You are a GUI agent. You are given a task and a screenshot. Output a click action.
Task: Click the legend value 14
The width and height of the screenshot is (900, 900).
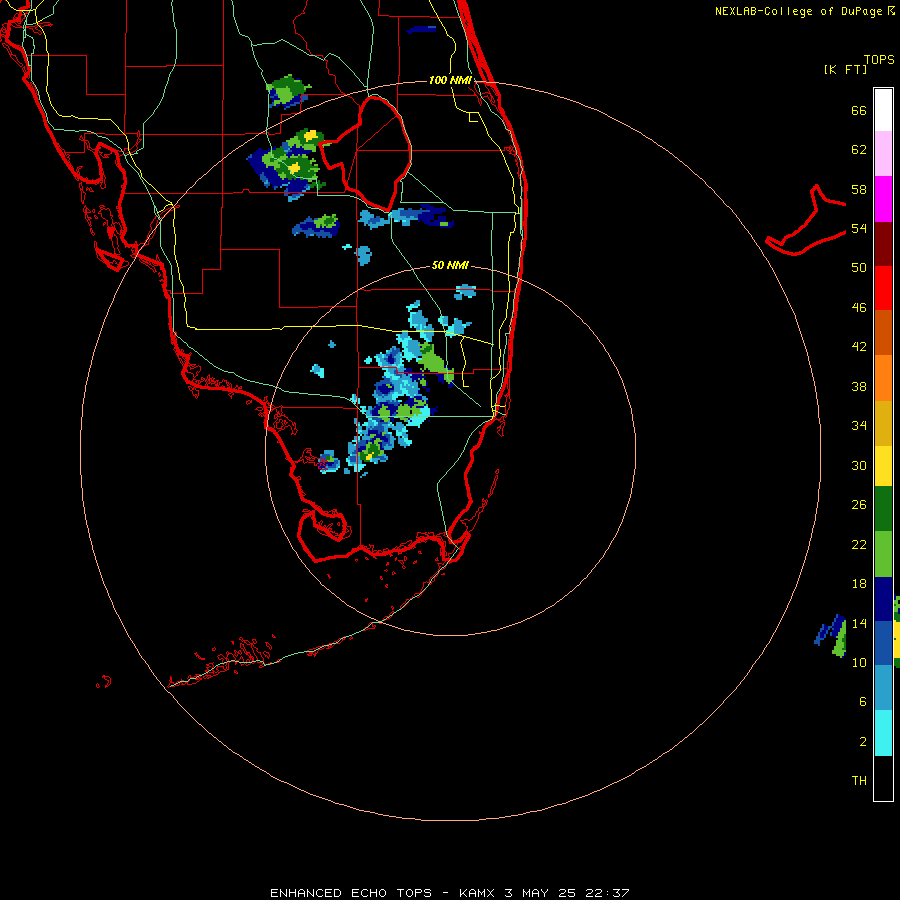(859, 623)
